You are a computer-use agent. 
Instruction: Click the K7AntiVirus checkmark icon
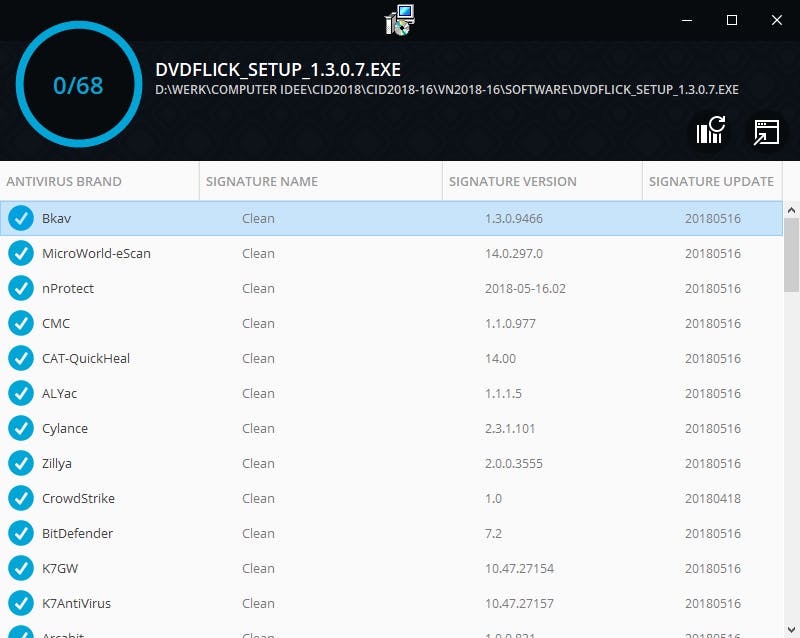pos(21,603)
